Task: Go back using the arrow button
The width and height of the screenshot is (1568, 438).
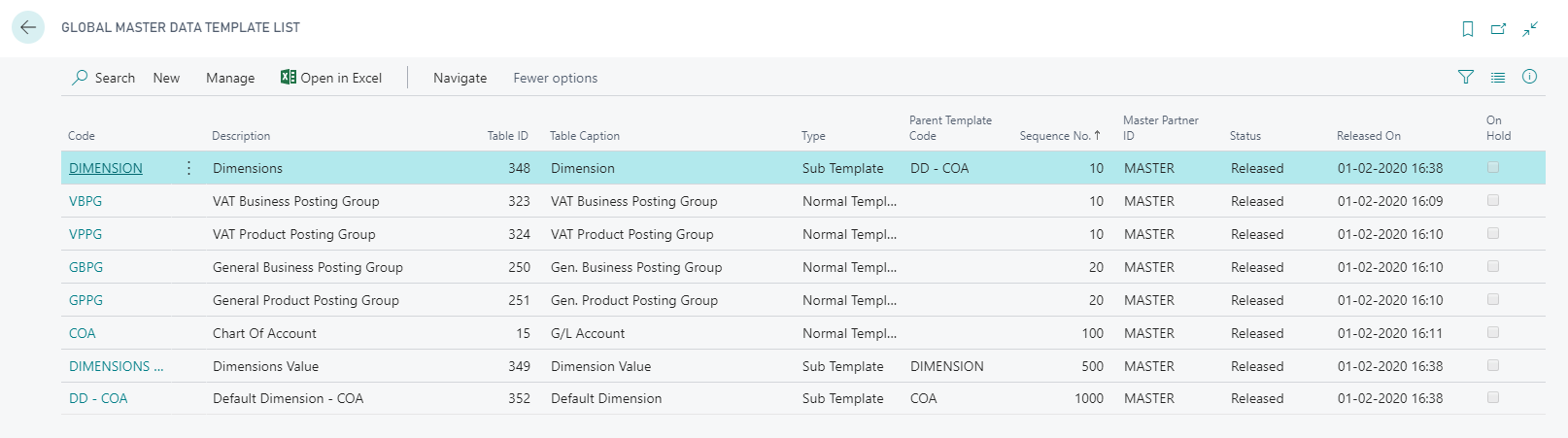Action: (28, 27)
